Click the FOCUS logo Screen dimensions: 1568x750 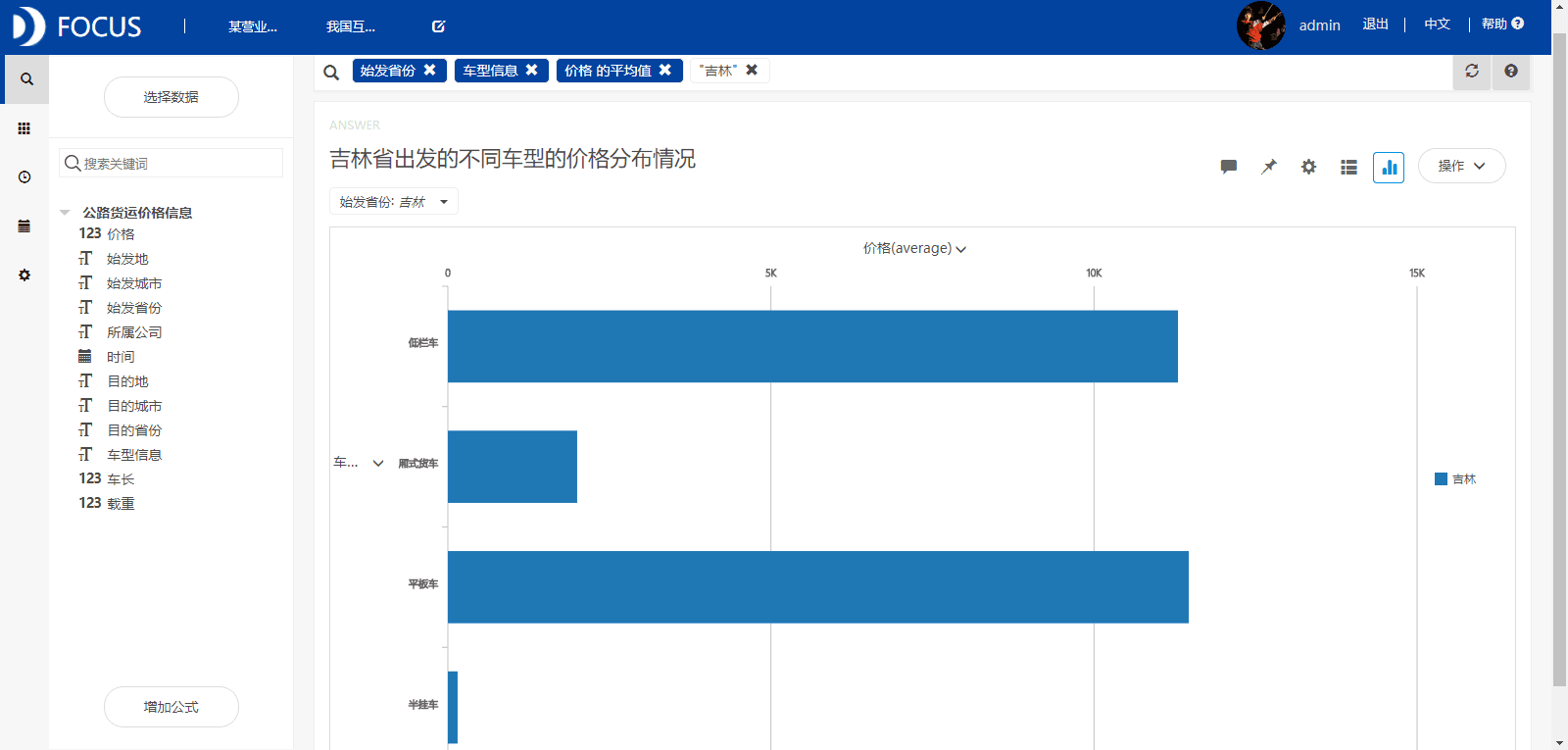tap(76, 26)
